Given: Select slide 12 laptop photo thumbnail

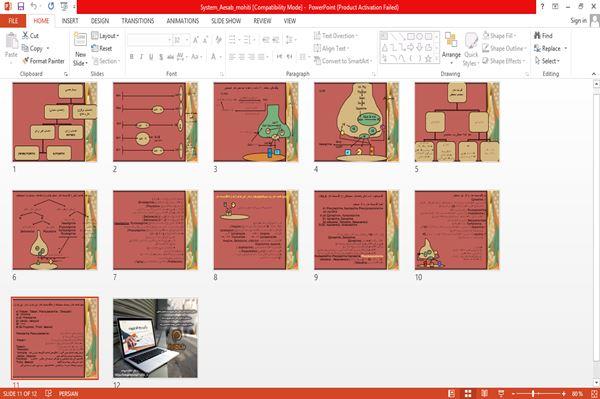Looking at the screenshot, I should (155, 338).
